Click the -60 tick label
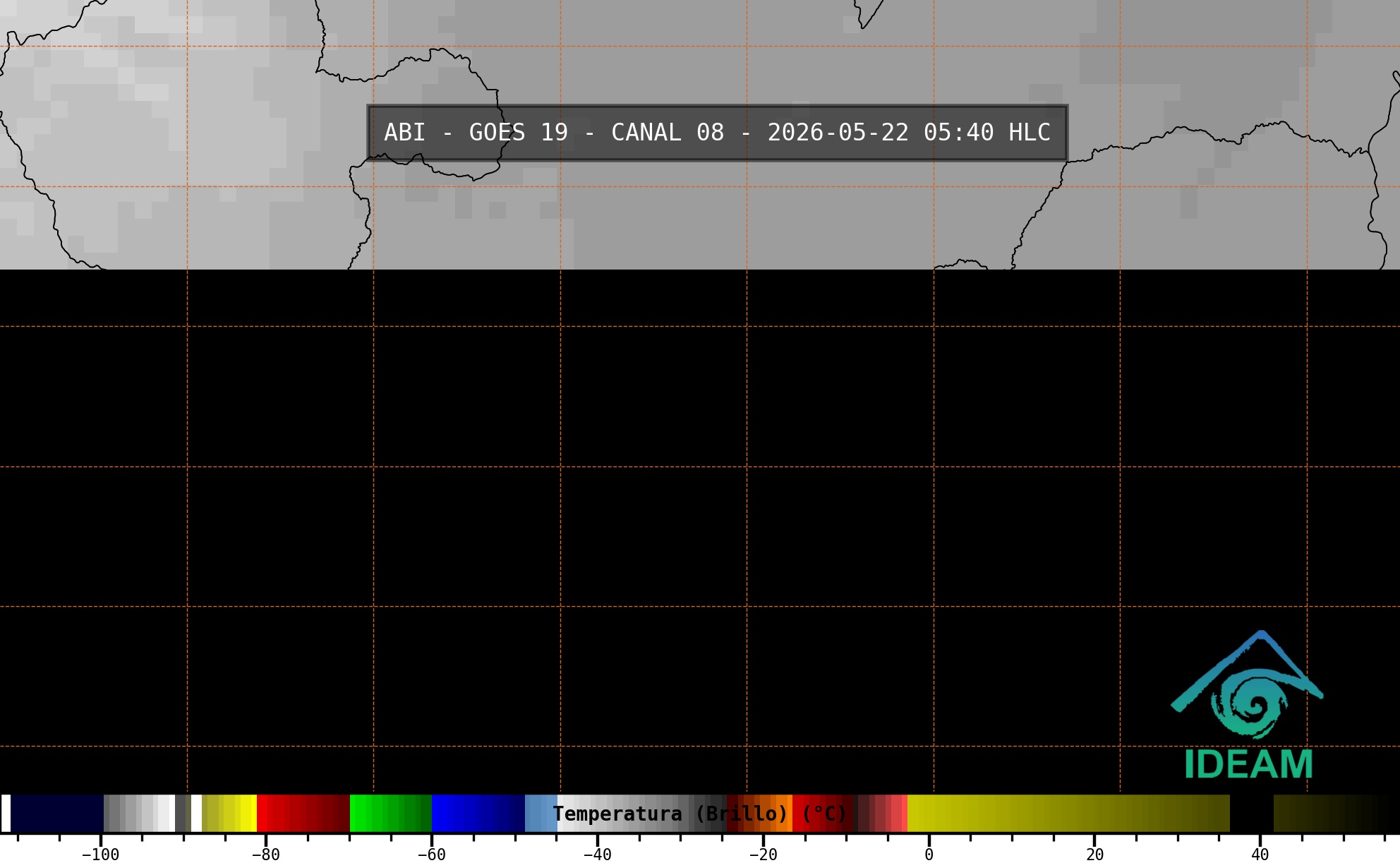The height and width of the screenshot is (863, 1400). click(431, 855)
